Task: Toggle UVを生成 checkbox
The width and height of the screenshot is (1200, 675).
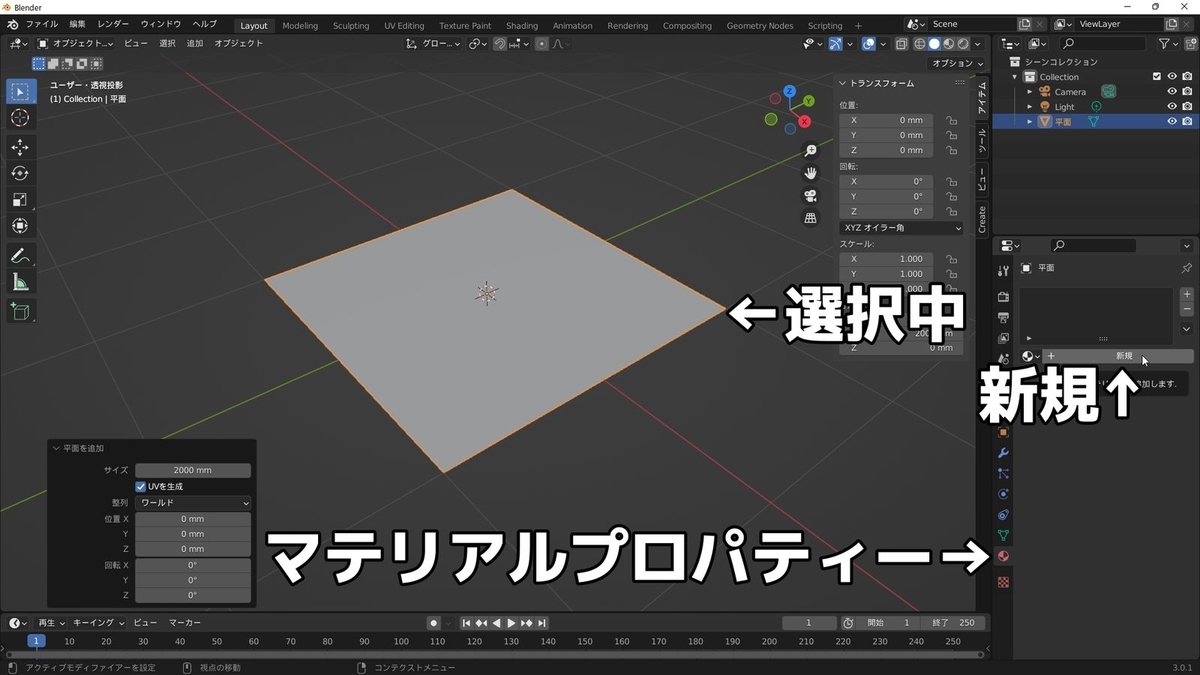Action: tap(141, 486)
